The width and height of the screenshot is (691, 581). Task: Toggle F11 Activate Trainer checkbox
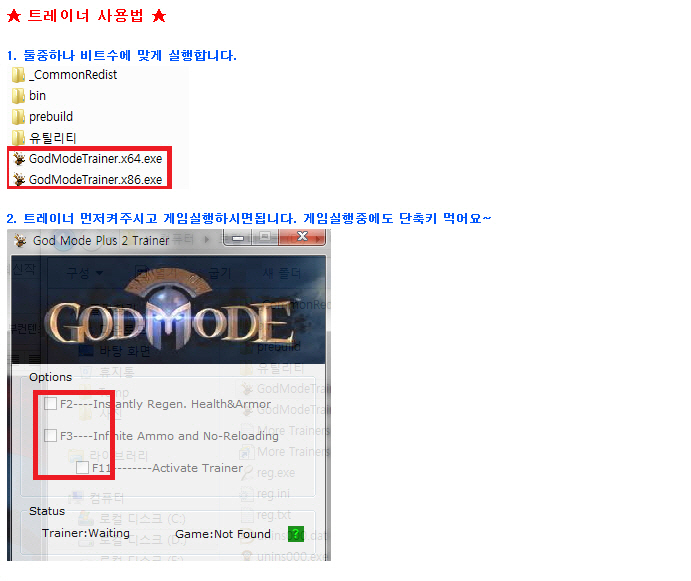(x=82, y=468)
